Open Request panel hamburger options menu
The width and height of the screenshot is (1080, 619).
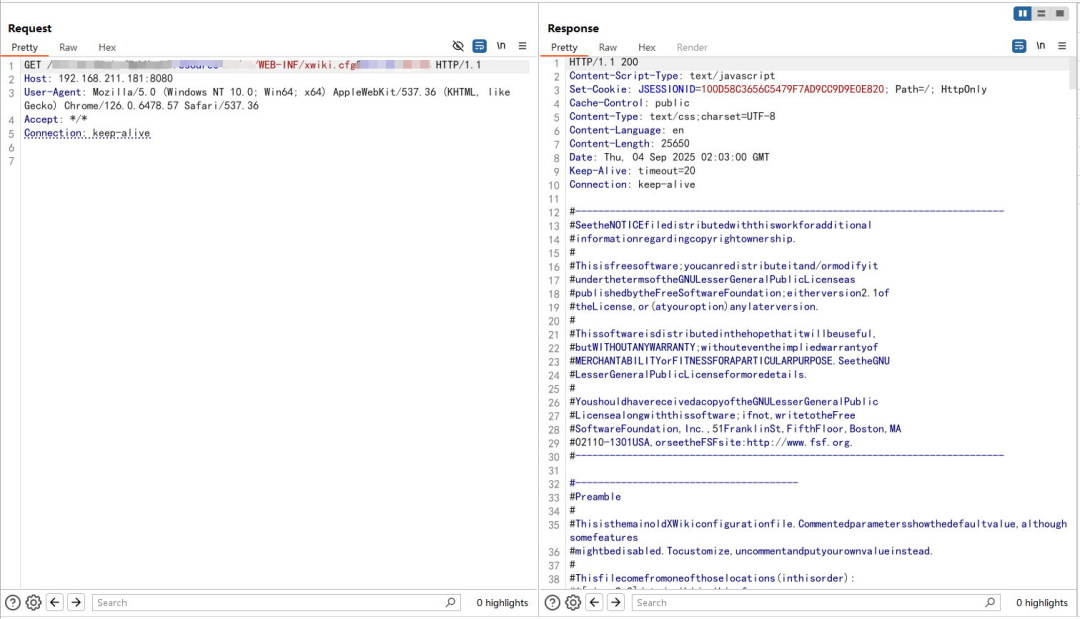pos(523,46)
